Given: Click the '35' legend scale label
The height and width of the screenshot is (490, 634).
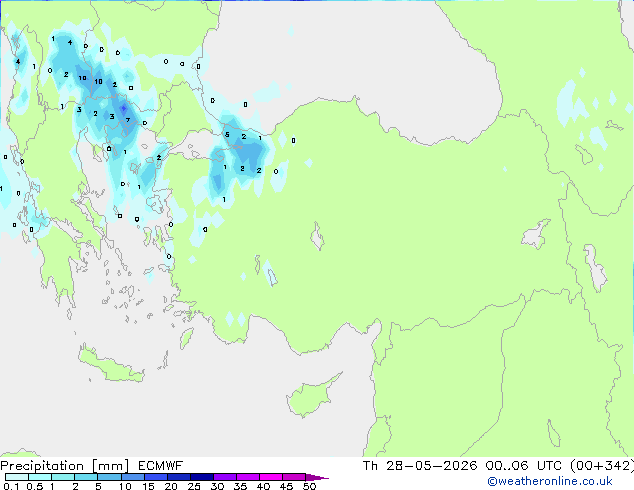Looking at the screenshot, I should pyautogui.click(x=240, y=486).
